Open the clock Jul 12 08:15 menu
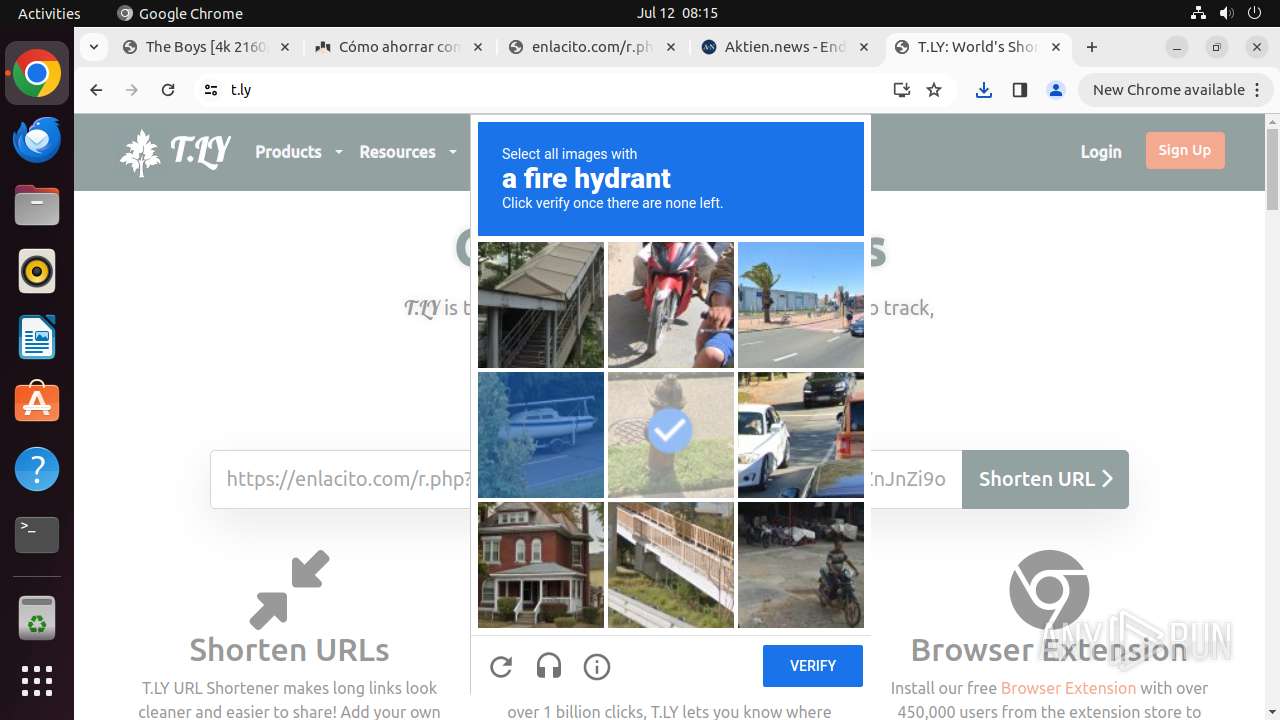 [677, 13]
